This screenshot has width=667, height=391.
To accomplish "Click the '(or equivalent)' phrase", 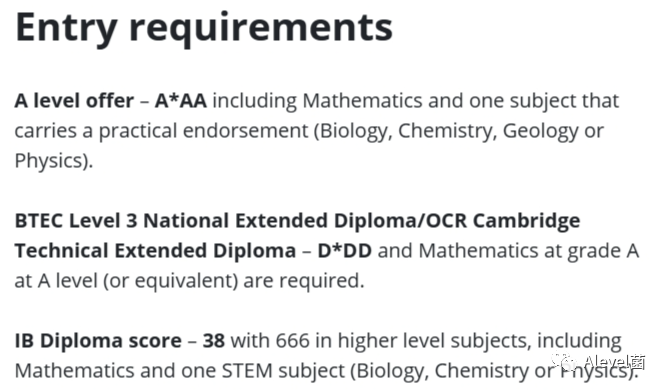I will click(x=171, y=281).
